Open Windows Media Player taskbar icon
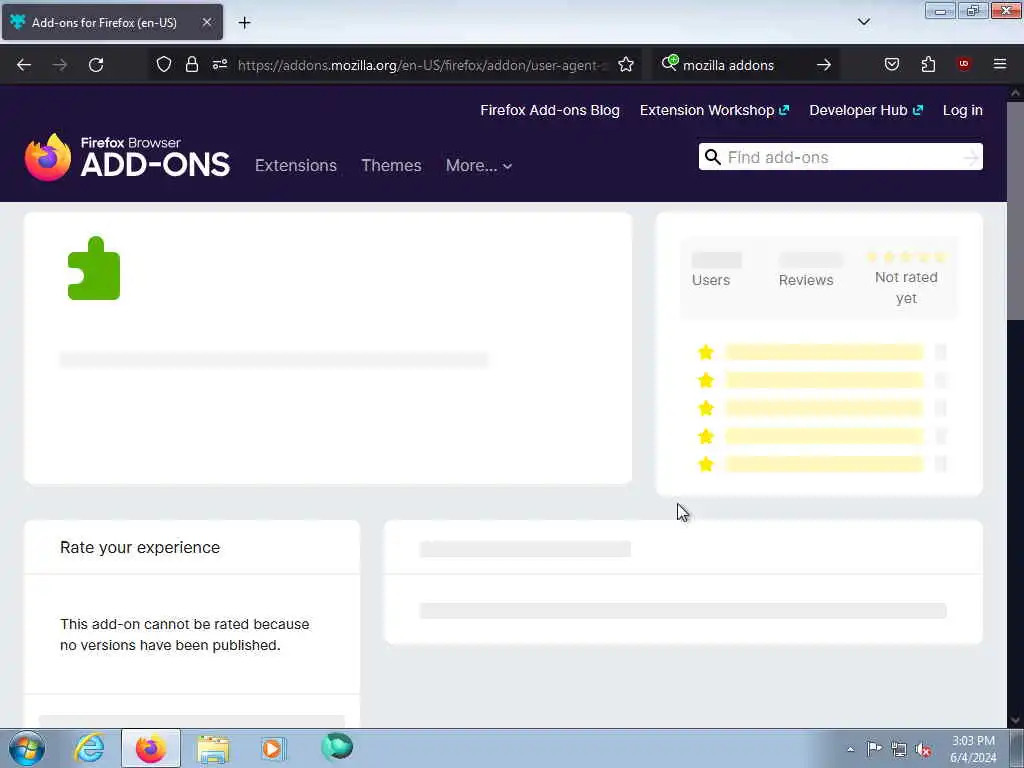Viewport: 1024px width, 768px height. [x=273, y=748]
